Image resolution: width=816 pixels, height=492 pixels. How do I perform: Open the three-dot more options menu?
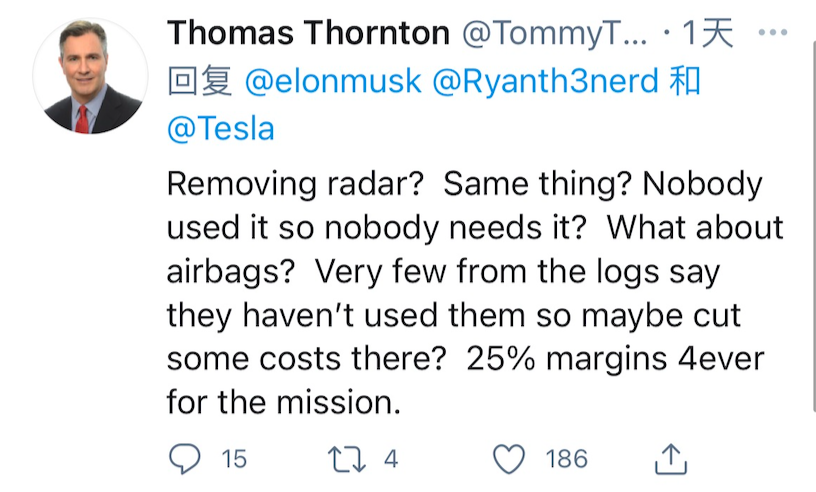pyautogui.click(x=773, y=33)
